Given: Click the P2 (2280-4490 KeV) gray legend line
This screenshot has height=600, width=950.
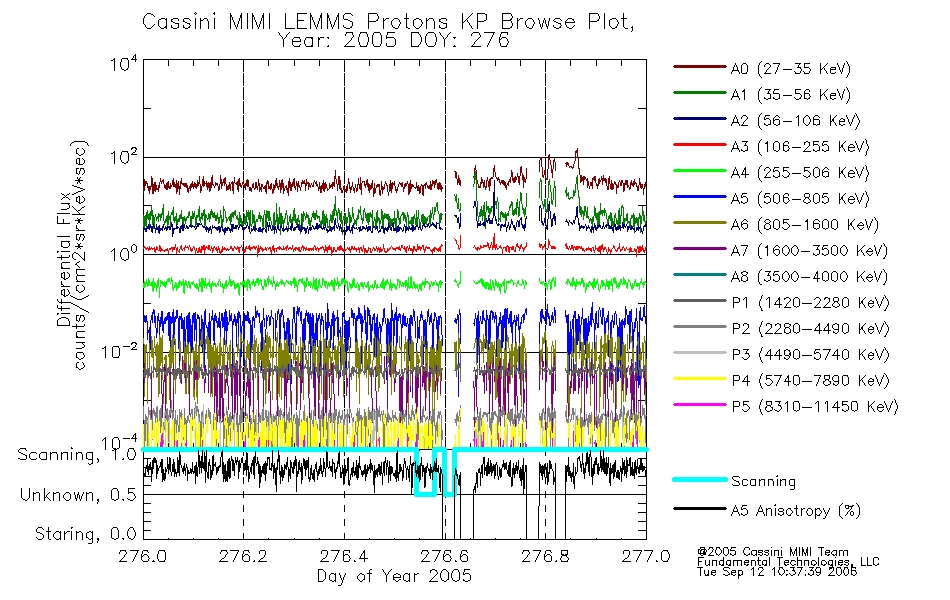Looking at the screenshot, I should click(700, 327).
